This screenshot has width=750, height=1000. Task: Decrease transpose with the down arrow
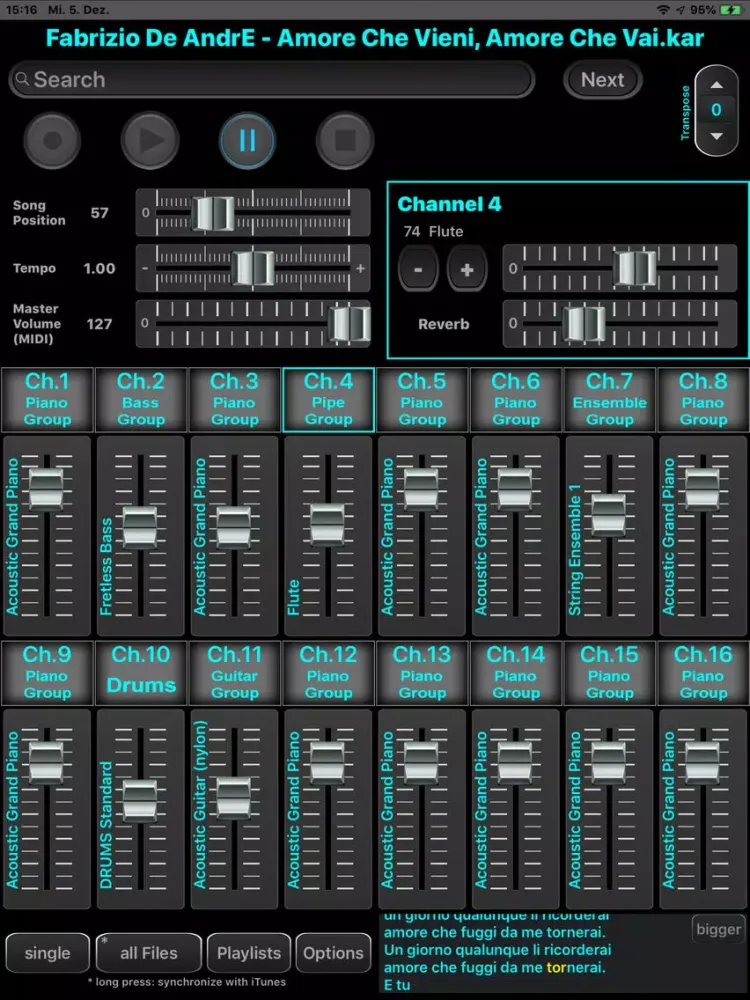[x=717, y=136]
